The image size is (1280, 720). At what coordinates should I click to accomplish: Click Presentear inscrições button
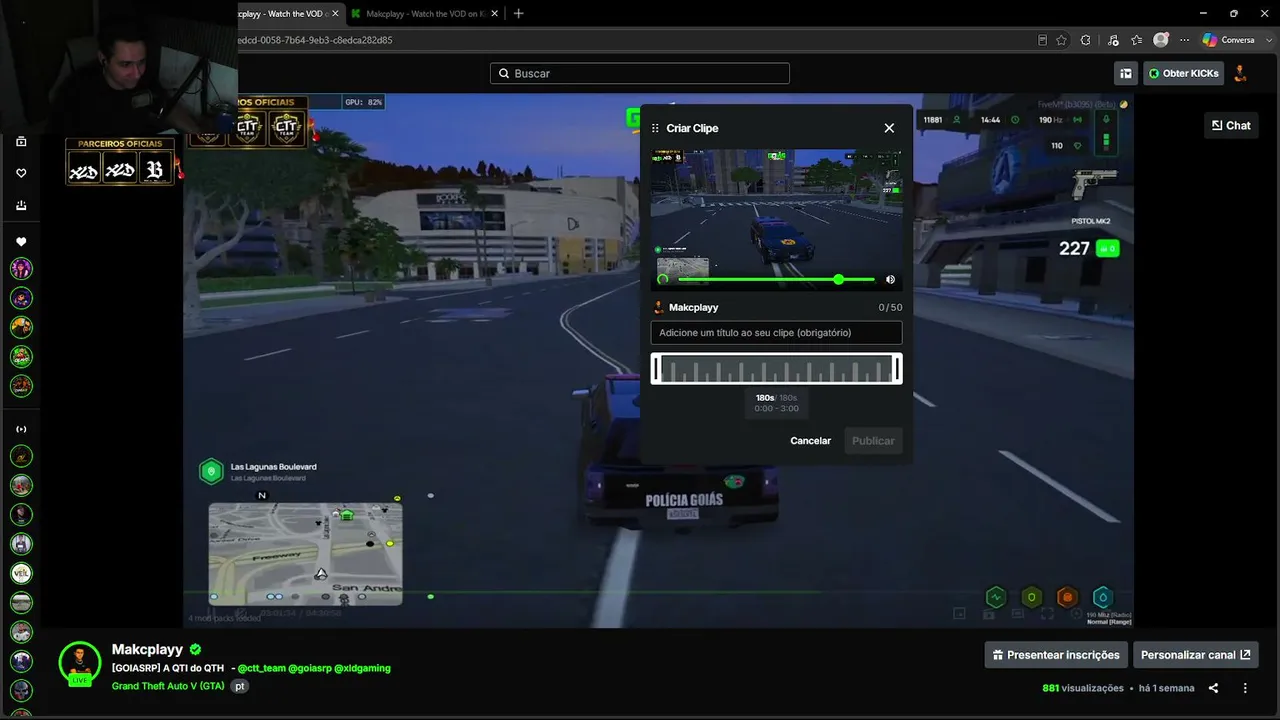1056,655
